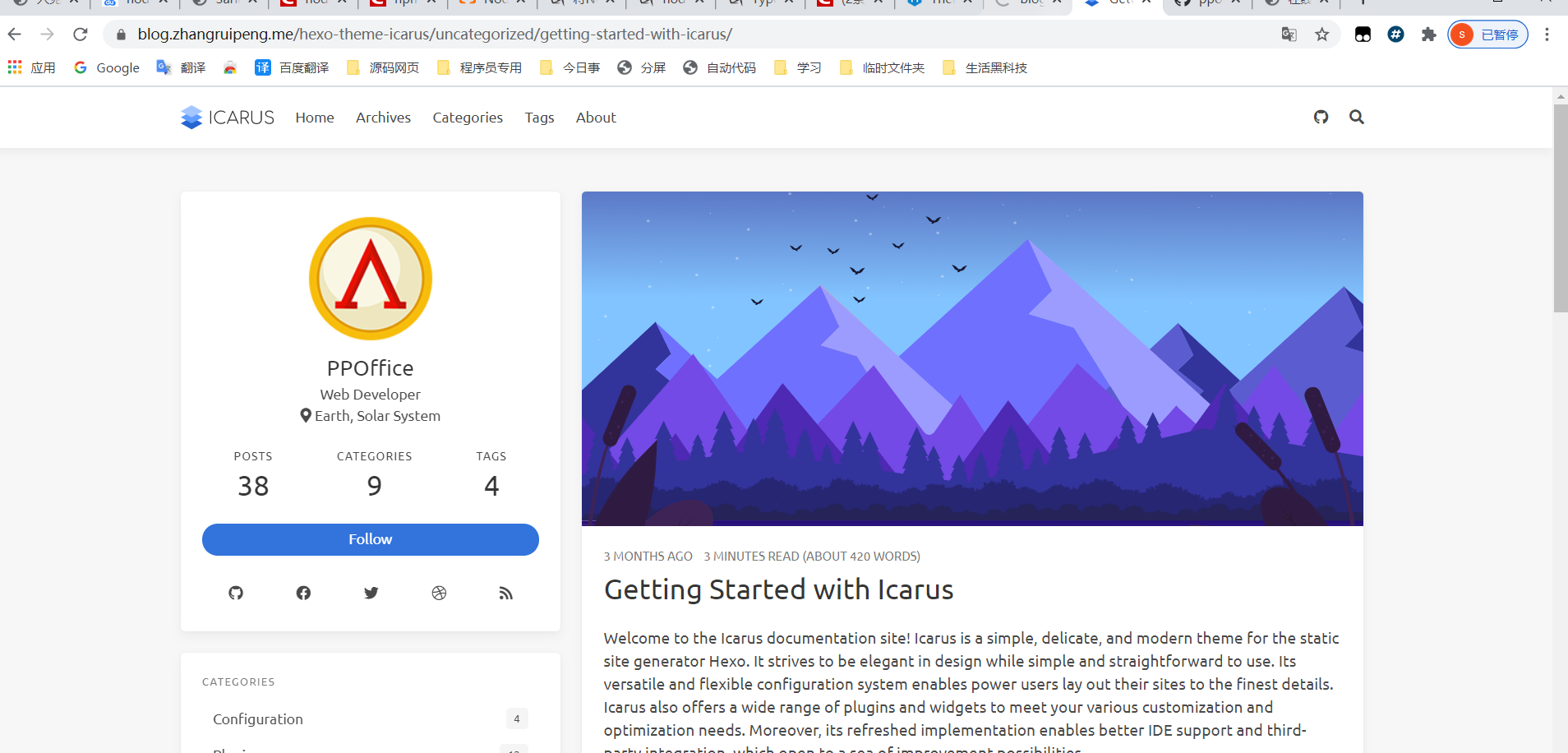Screen dimensions: 1568x753
Task: View the 38 posts count
Action: 253,486
